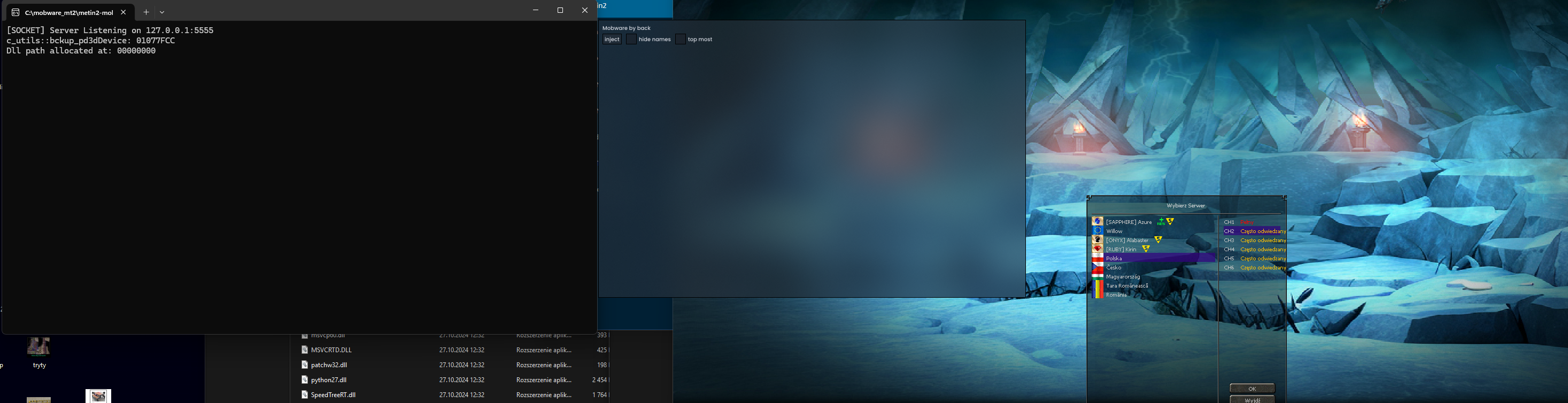
Task: Toggle the top most checkbox
Action: 681,40
